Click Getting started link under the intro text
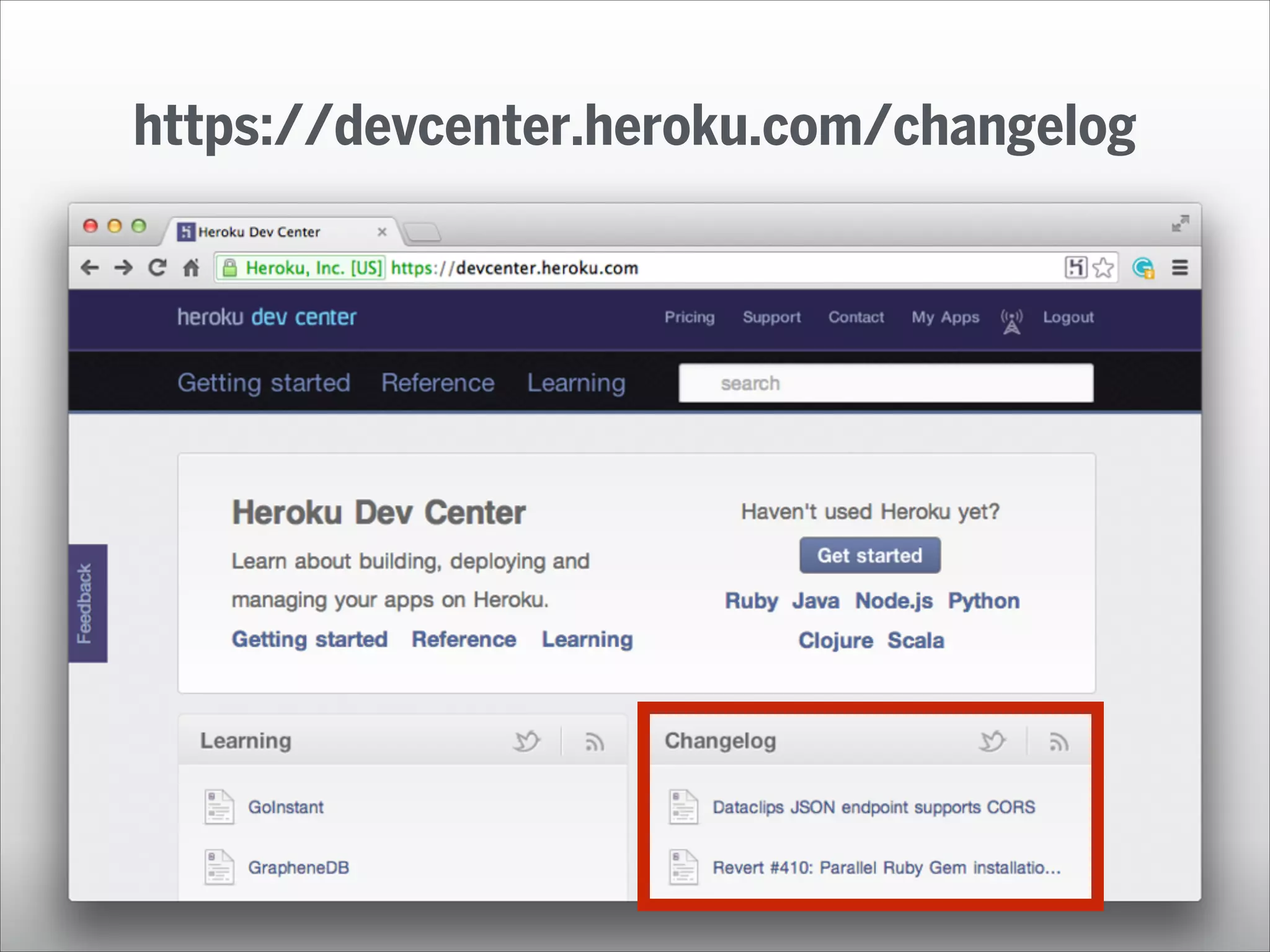The height and width of the screenshot is (952, 1270). (x=310, y=640)
